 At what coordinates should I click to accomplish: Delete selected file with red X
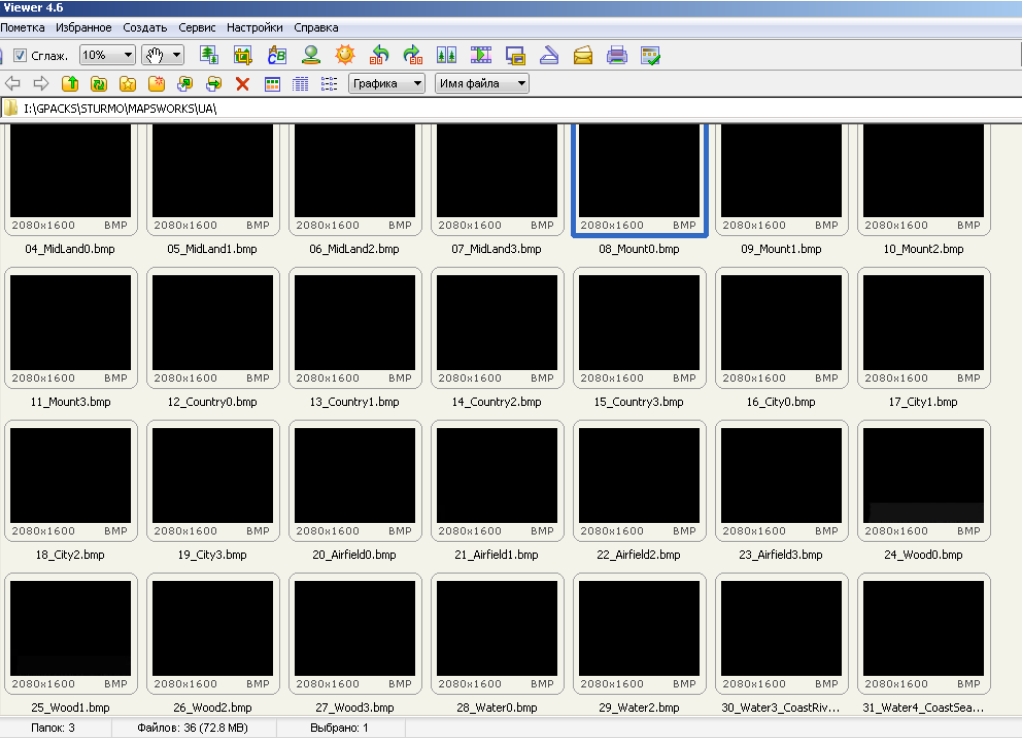[242, 84]
